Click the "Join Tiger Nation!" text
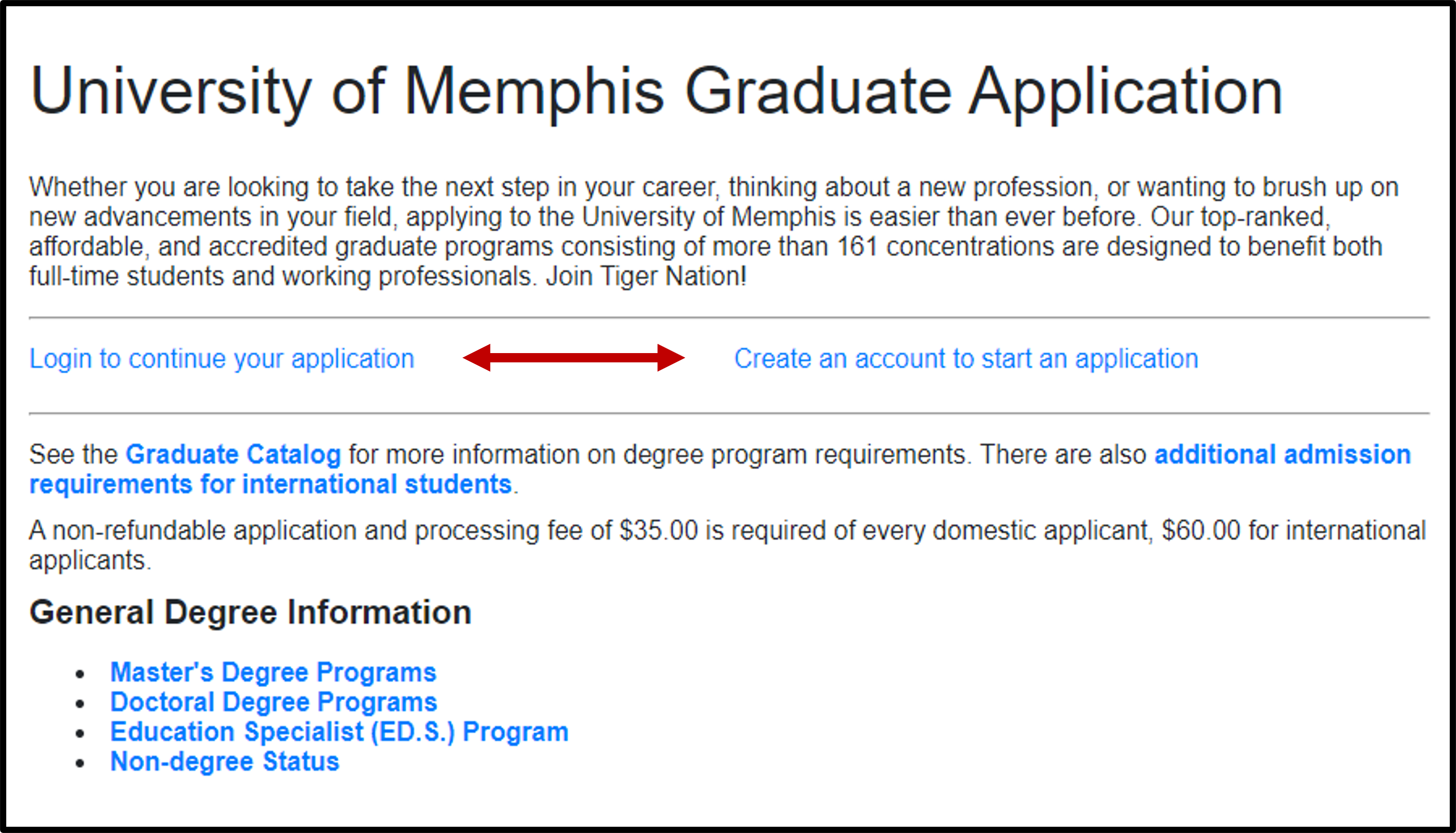 pos(646,277)
